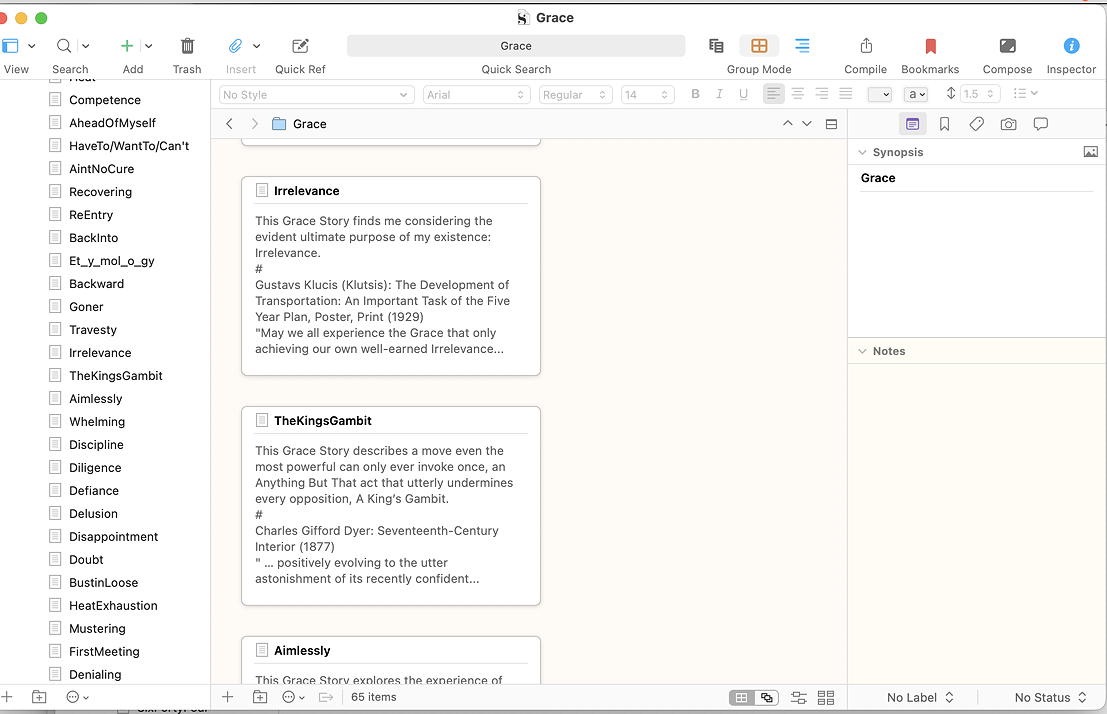Add new item in binder footer
1107x714 pixels.
click(x=7, y=697)
